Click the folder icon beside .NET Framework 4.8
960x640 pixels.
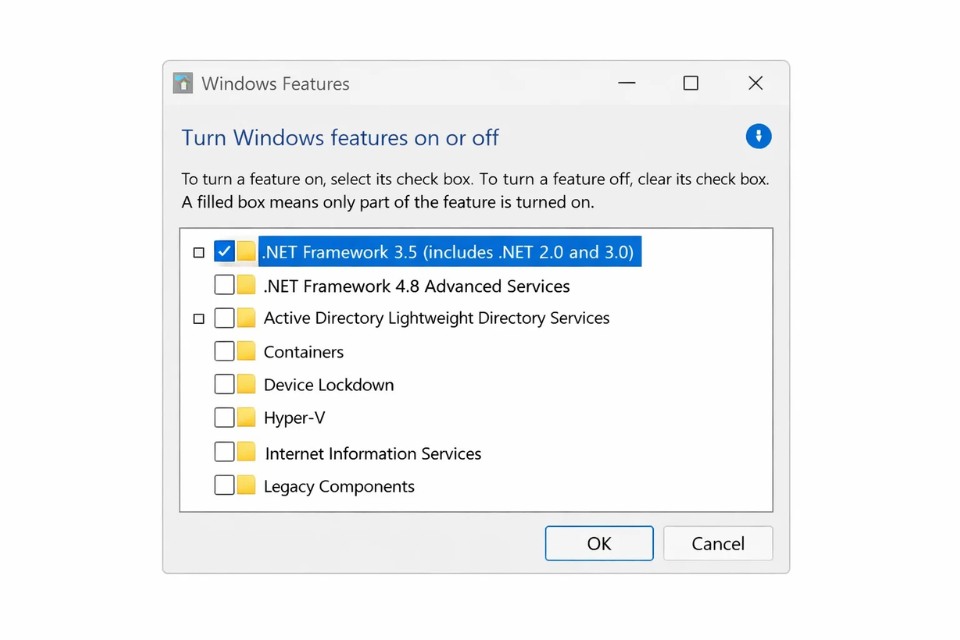point(244,285)
